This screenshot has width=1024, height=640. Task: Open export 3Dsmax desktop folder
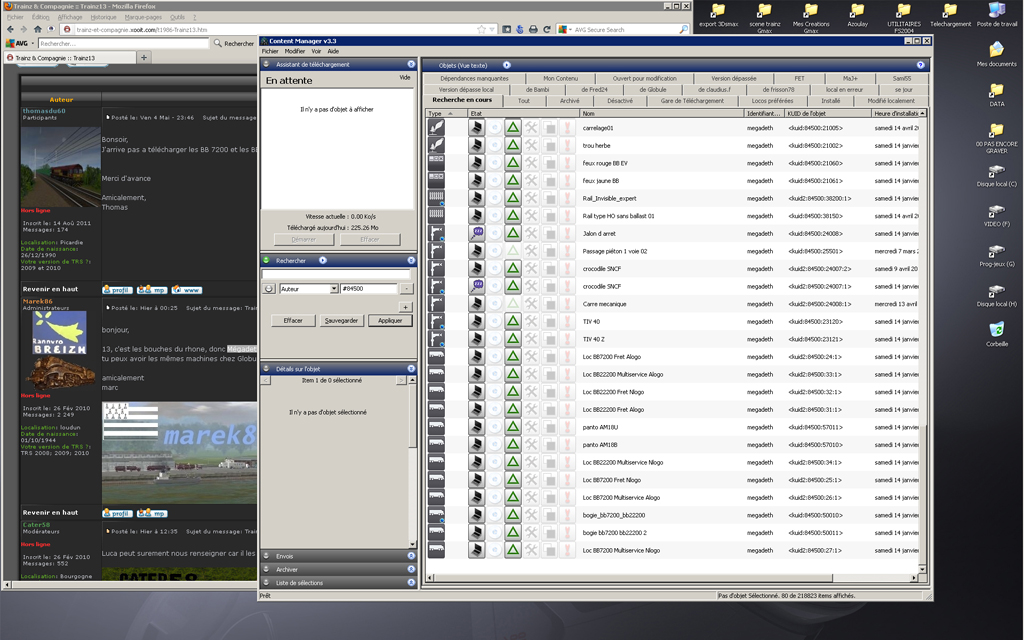(x=718, y=14)
